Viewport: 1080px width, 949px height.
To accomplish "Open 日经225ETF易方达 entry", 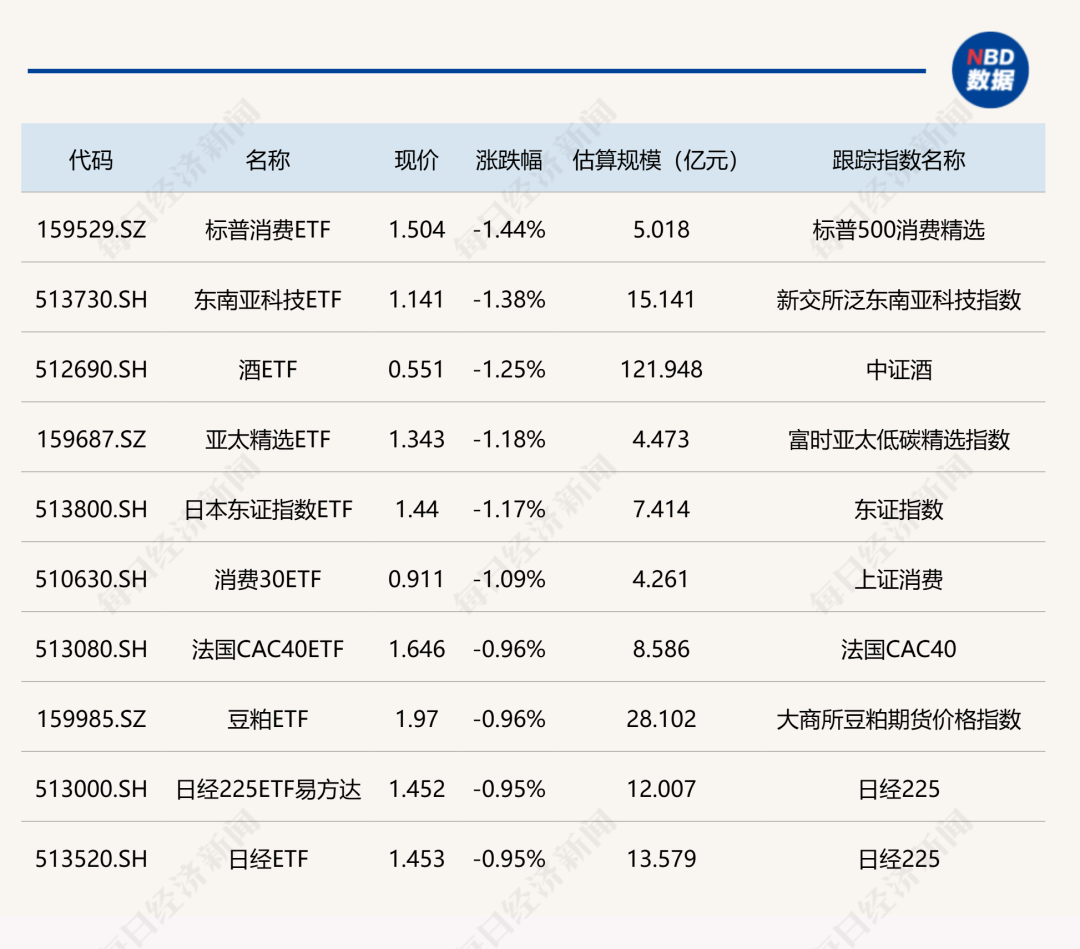I will click(x=267, y=790).
